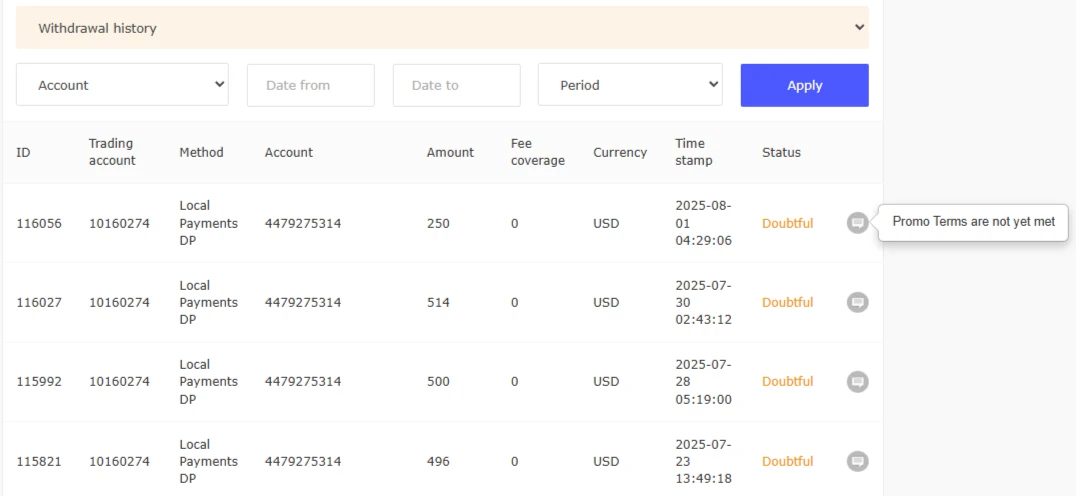Screen dimensions: 1076x496
Task: Click comment icon for withdrawal 116056
Action: pos(857,223)
